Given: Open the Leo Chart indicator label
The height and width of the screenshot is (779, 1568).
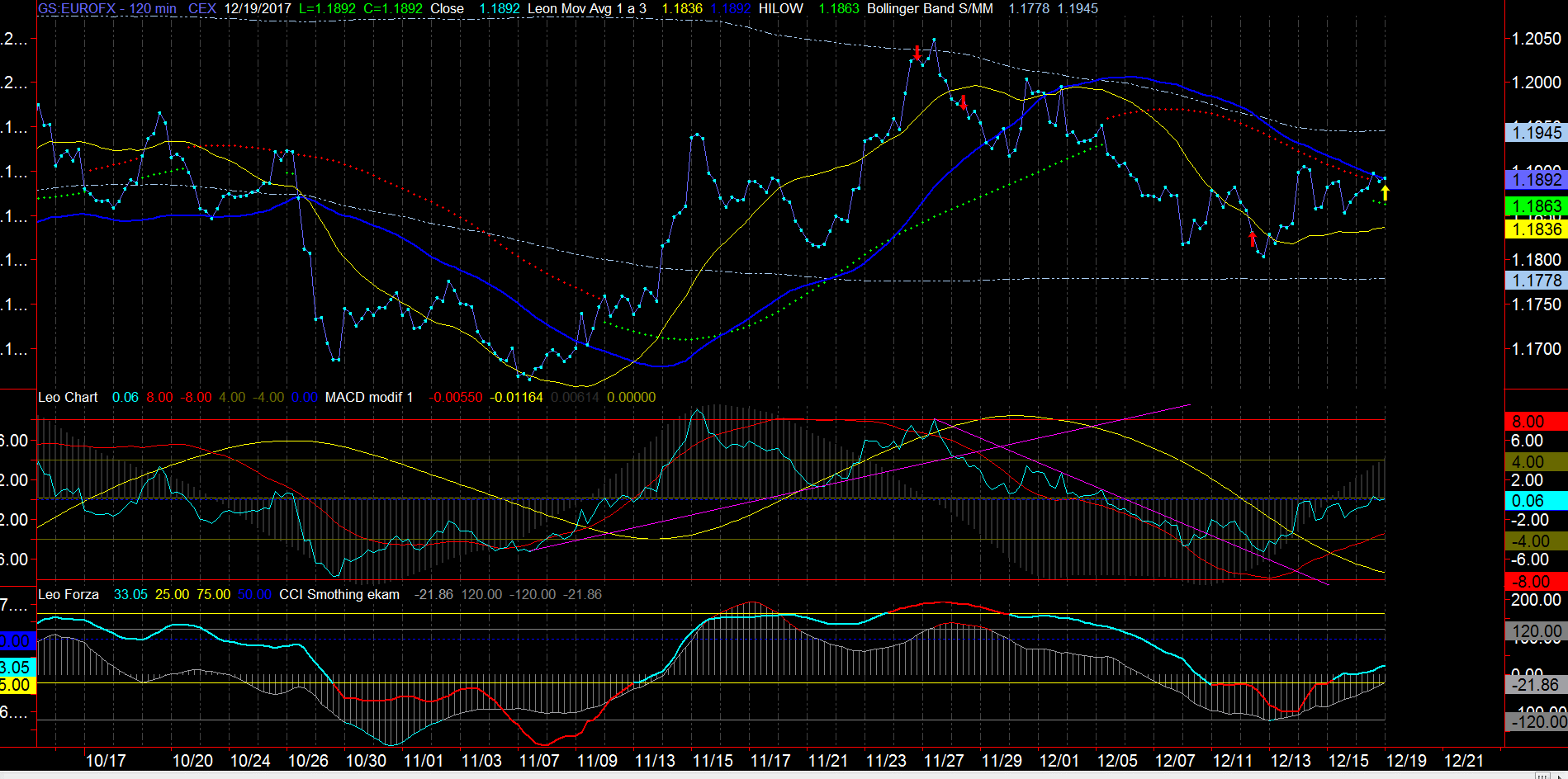Looking at the screenshot, I should point(68,397).
